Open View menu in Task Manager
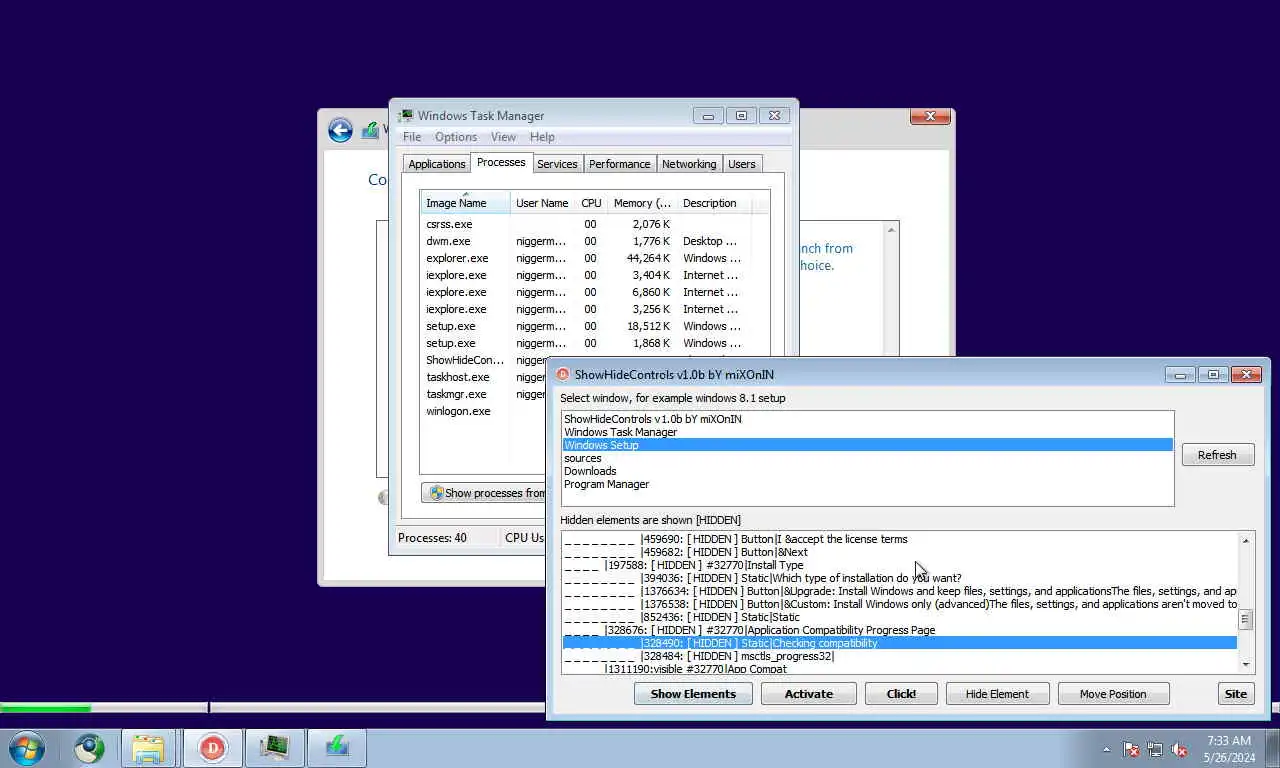The image size is (1280, 768). [x=503, y=137]
